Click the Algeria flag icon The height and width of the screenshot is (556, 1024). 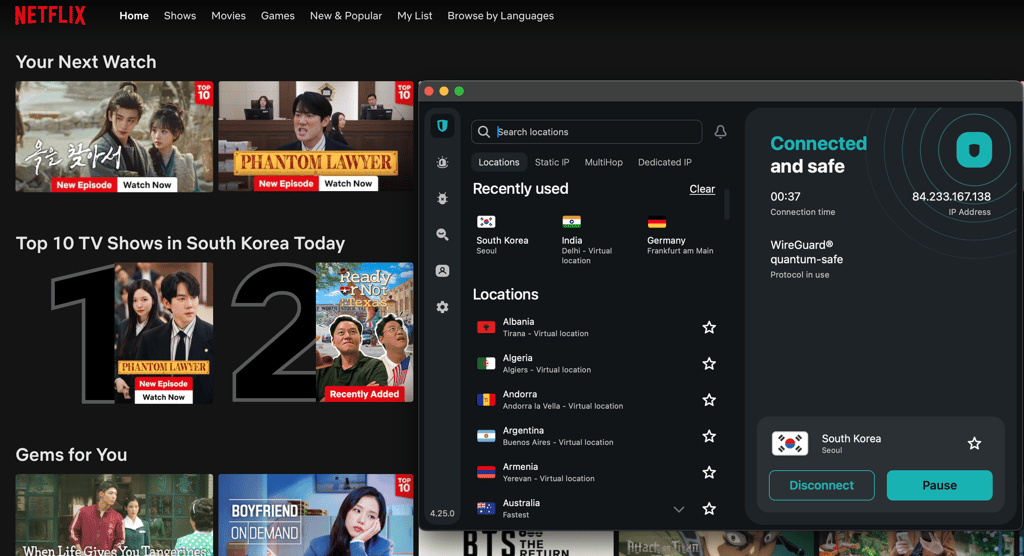pyautogui.click(x=486, y=363)
